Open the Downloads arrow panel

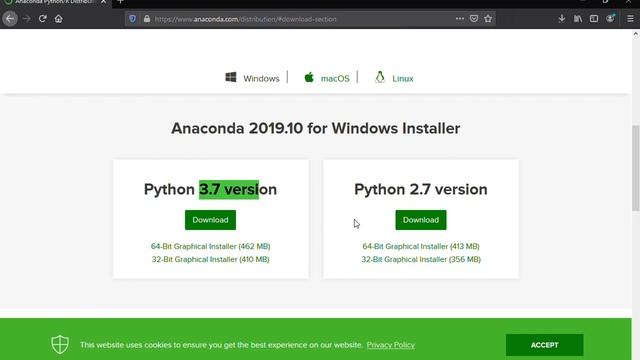click(562, 19)
